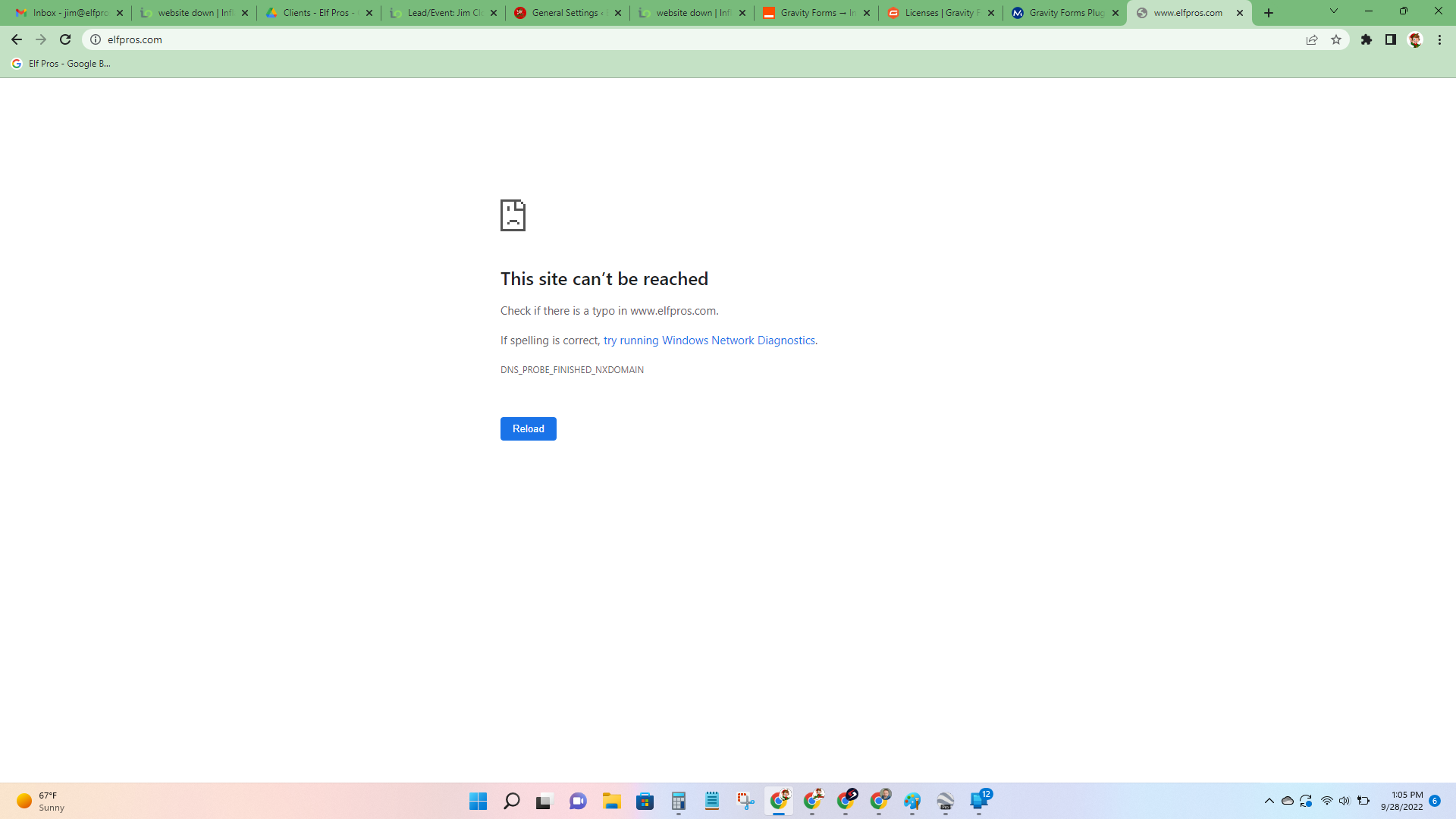Open the Chrome profile avatar
Image resolution: width=1456 pixels, height=819 pixels.
(1415, 39)
